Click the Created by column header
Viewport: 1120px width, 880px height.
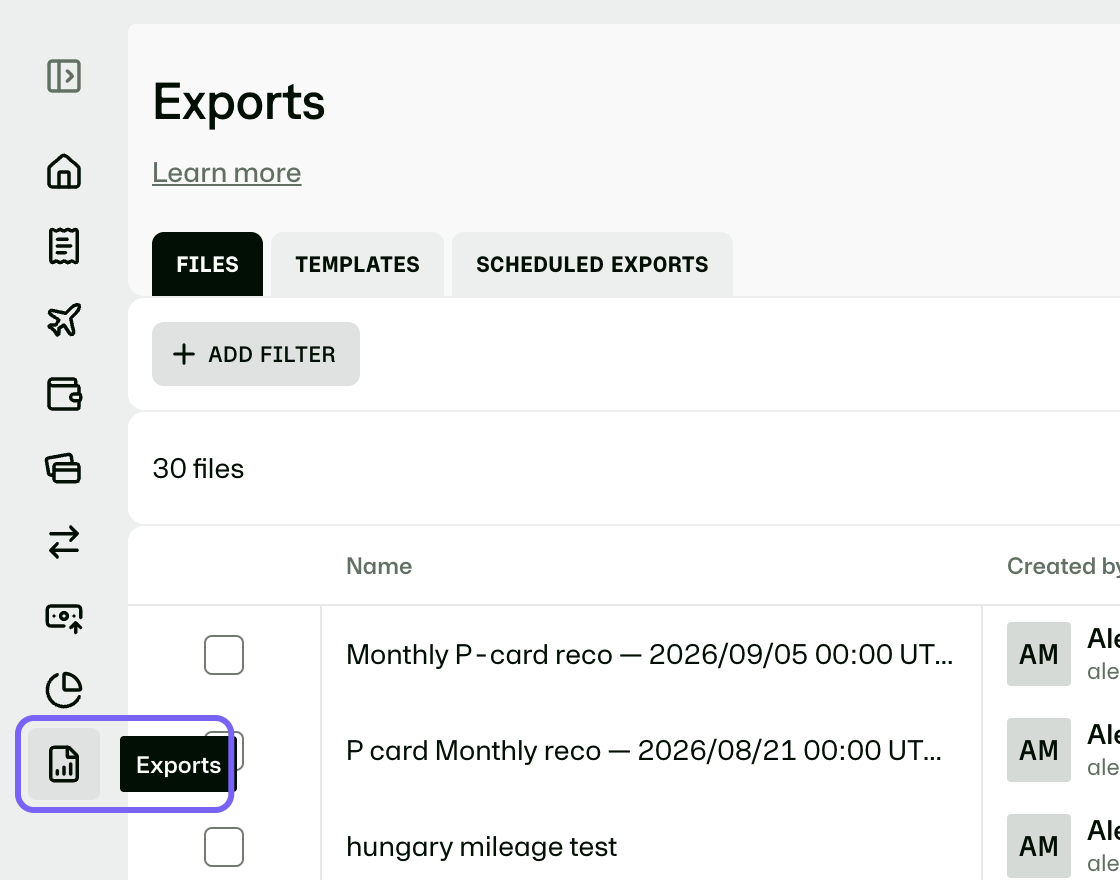(x=1064, y=566)
